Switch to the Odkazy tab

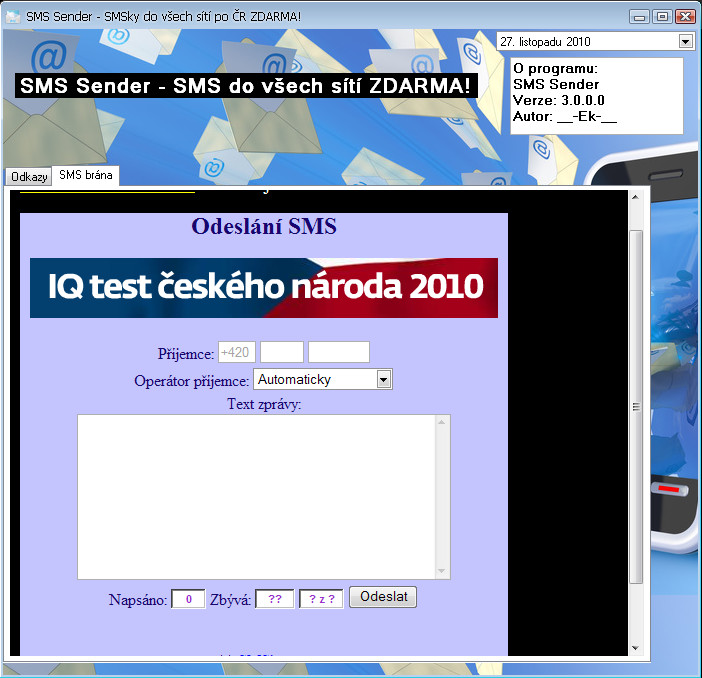pyautogui.click(x=29, y=176)
